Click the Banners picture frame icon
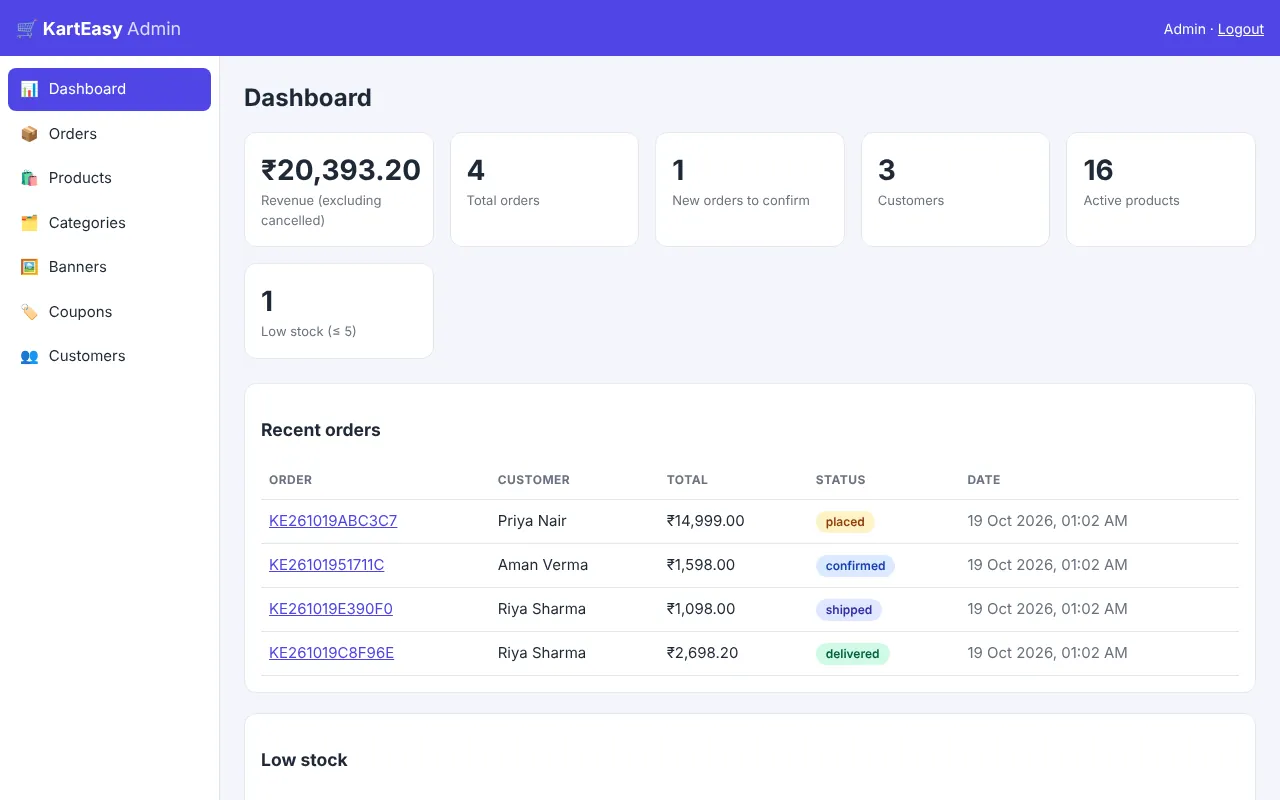 click(29, 267)
